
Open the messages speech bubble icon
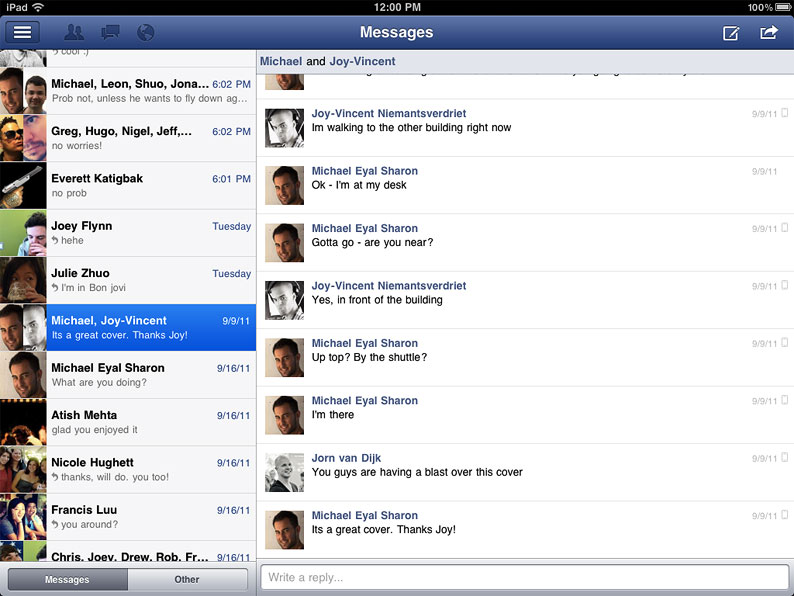pos(110,33)
